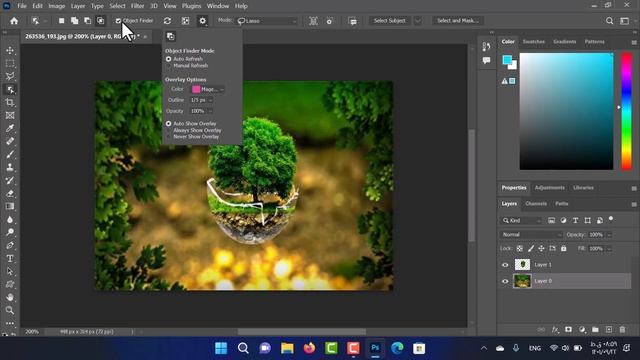Open the Select Subject dropdown arrow

[418, 21]
